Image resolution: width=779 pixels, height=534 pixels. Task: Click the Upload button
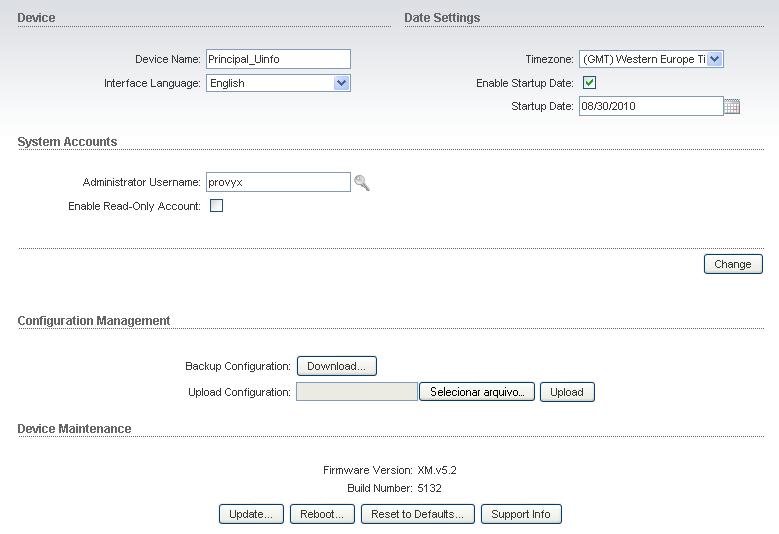567,392
